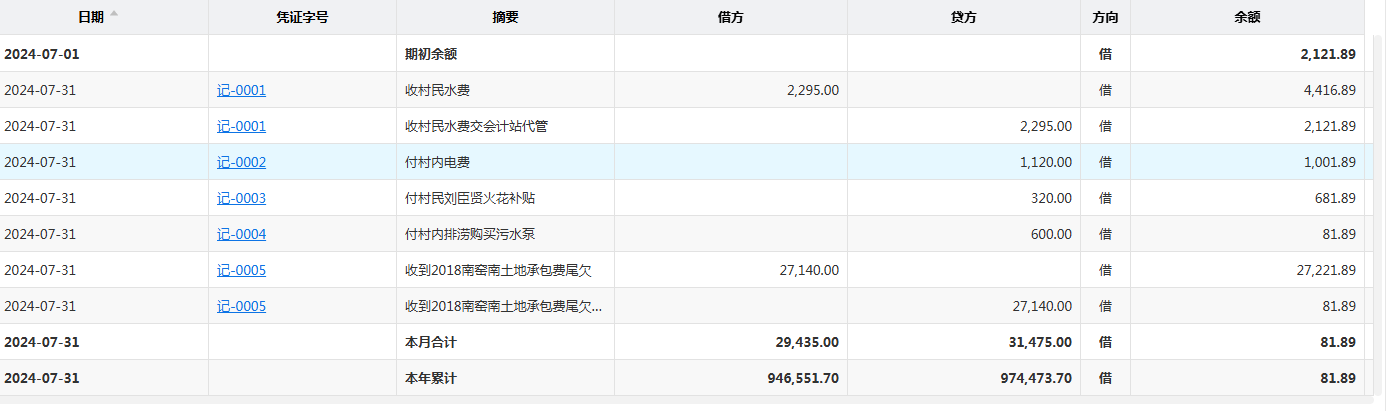Image resolution: width=1386 pixels, height=411 pixels.
Task: Open 记-0005 link in the 27,221.89 balance row
Action: 241,270
